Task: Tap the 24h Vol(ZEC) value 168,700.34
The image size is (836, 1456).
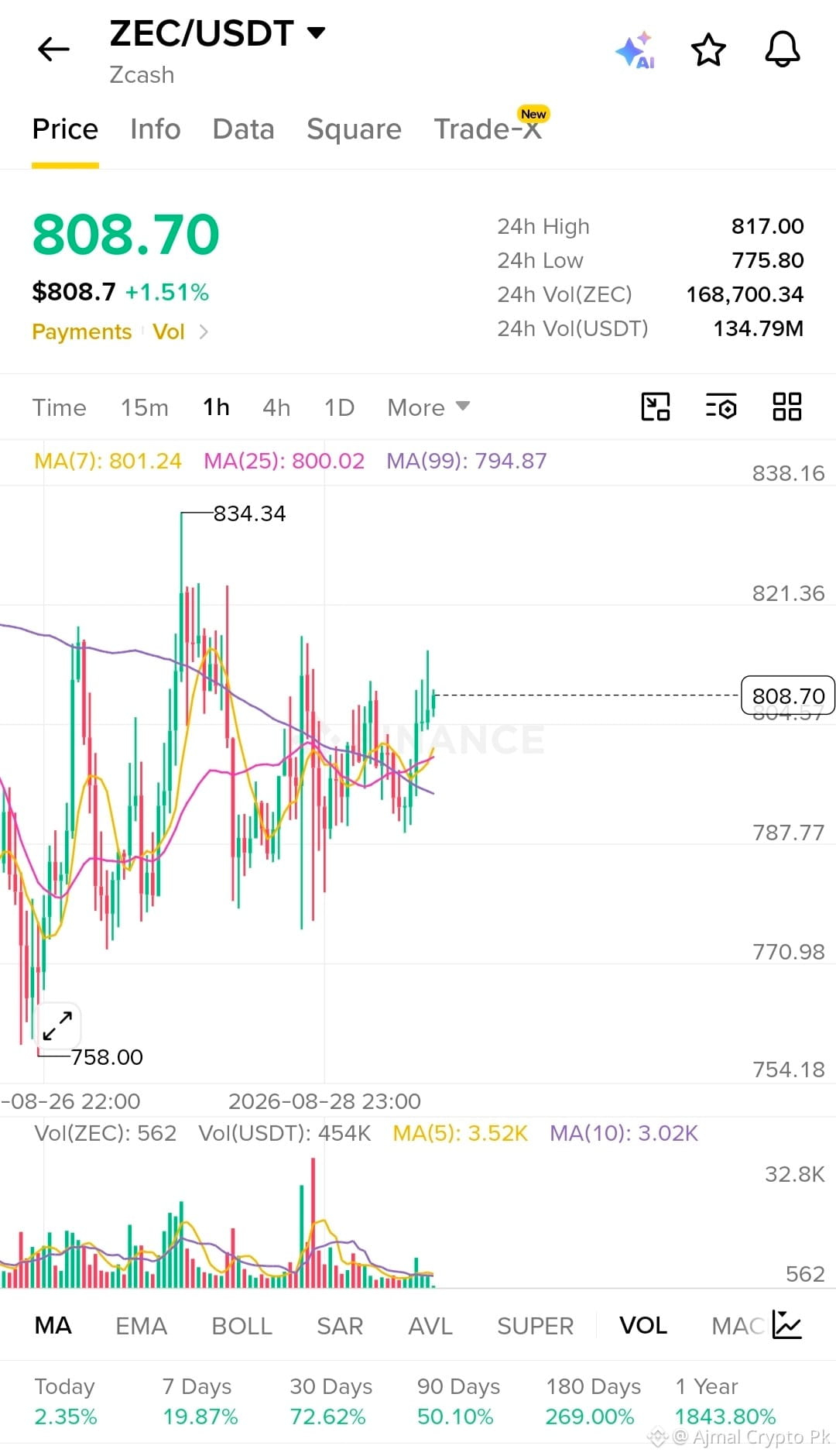Action: pyautogui.click(x=745, y=294)
